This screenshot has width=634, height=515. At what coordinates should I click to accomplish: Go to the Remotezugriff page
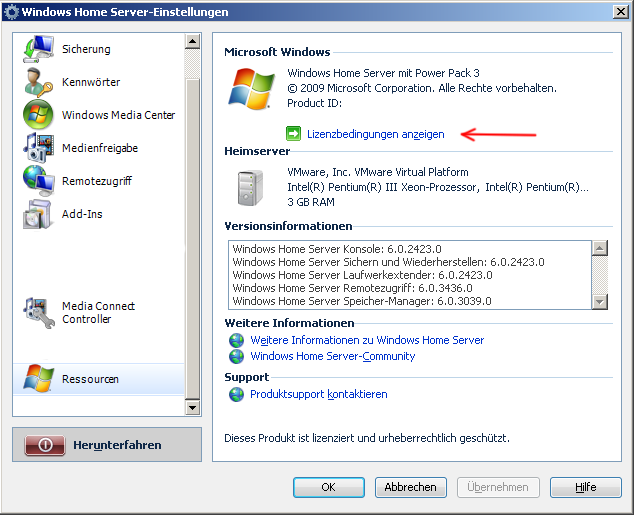point(97,181)
